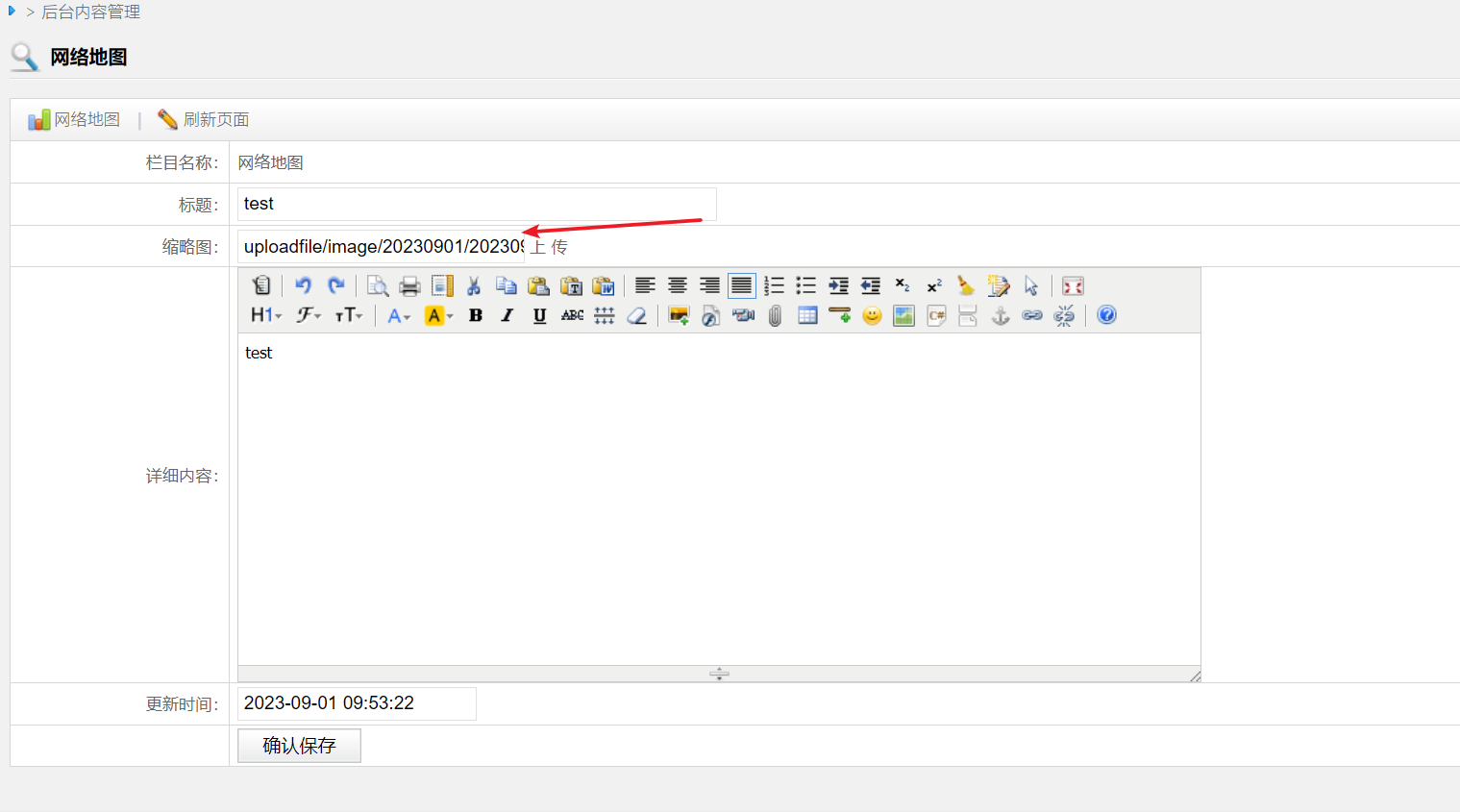Click inside the editor content area
This screenshot has width=1460, height=812.
coord(719,499)
